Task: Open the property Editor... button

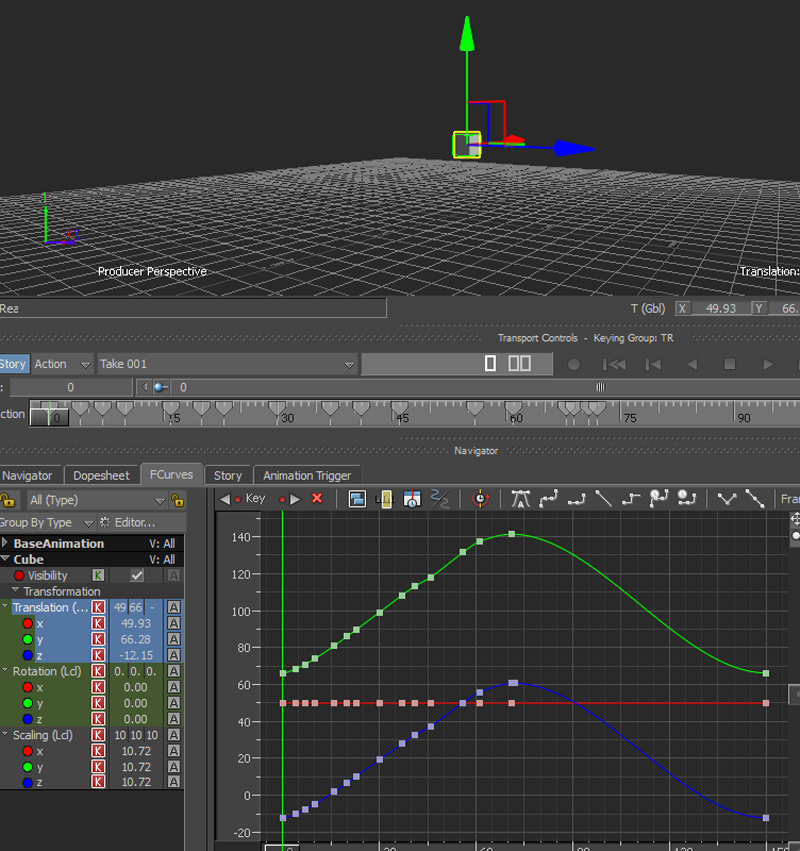Action: coord(128,523)
